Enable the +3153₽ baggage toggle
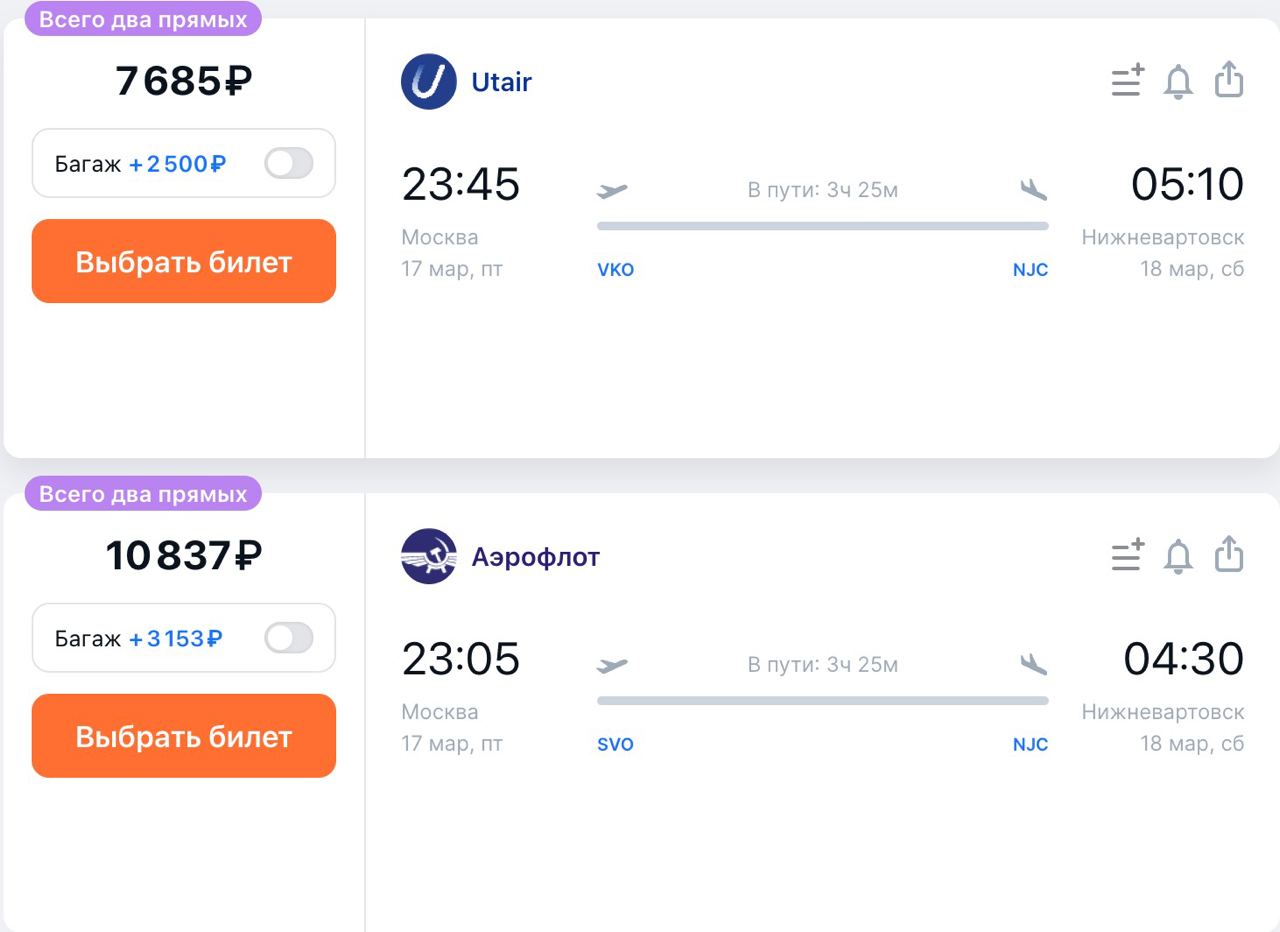Screen dimensions: 1280x932 (x=289, y=638)
